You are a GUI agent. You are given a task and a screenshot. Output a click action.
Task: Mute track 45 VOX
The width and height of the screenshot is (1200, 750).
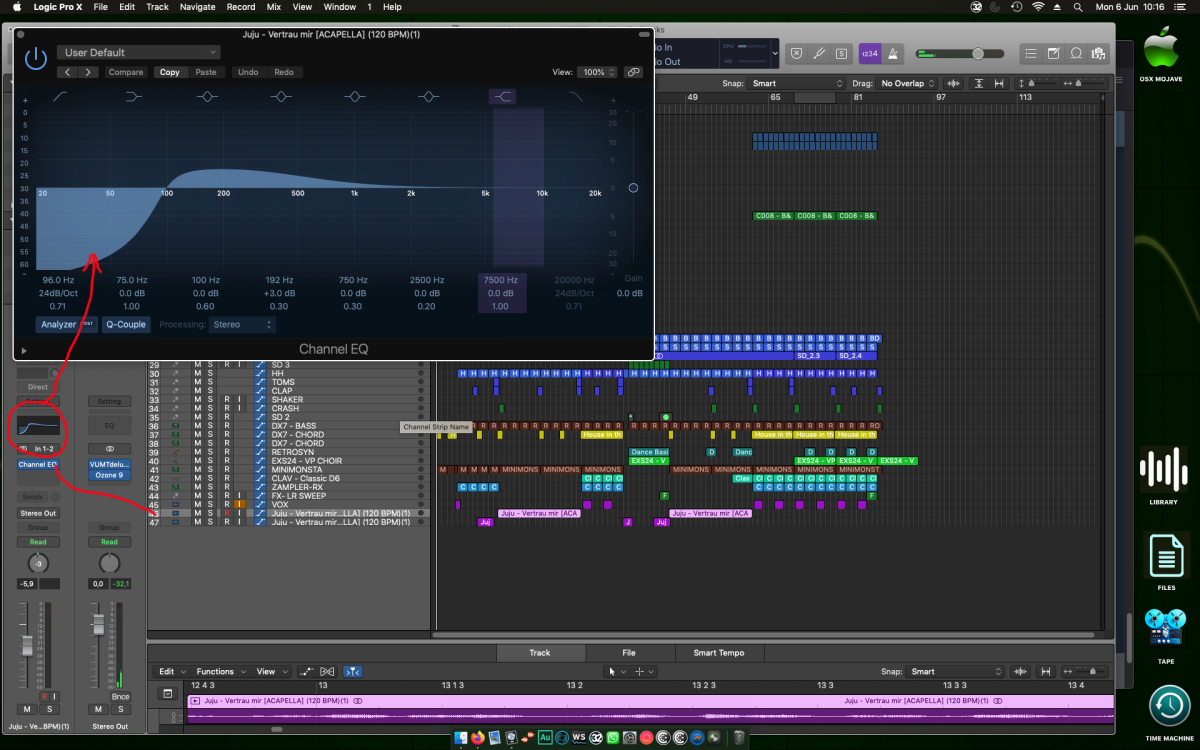point(197,505)
